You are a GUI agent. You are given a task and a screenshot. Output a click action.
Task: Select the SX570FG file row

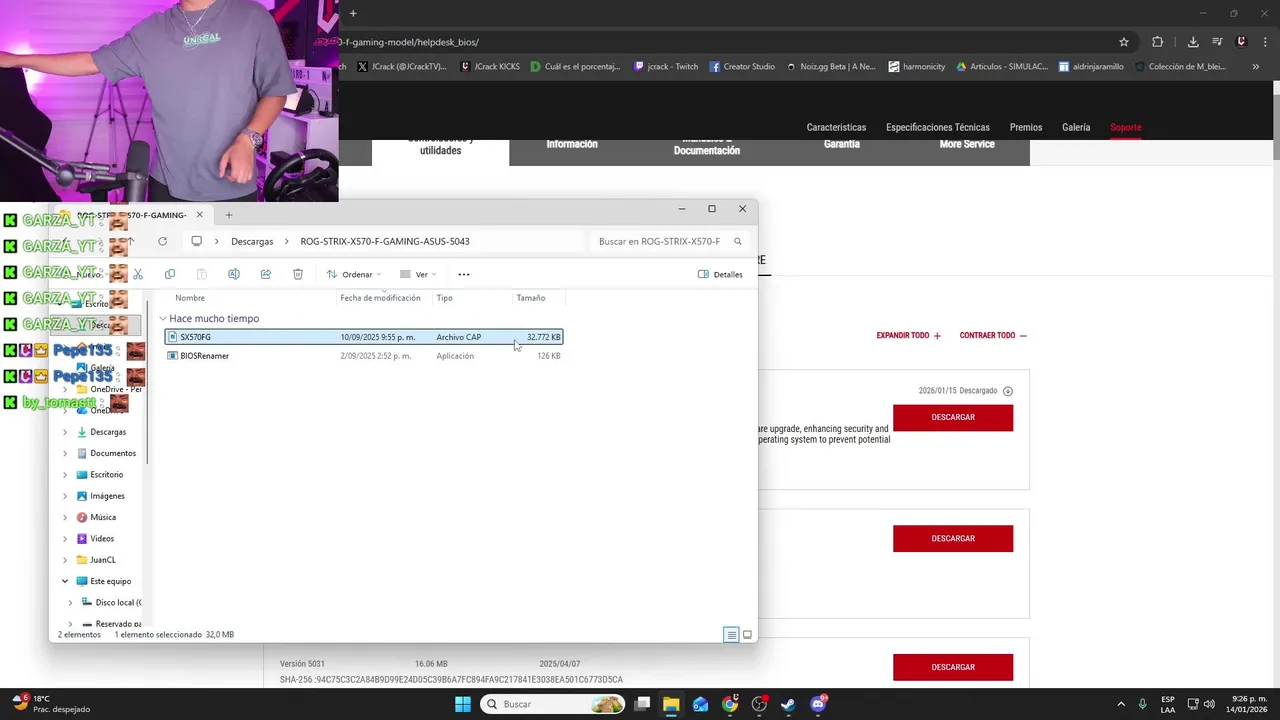(x=364, y=337)
